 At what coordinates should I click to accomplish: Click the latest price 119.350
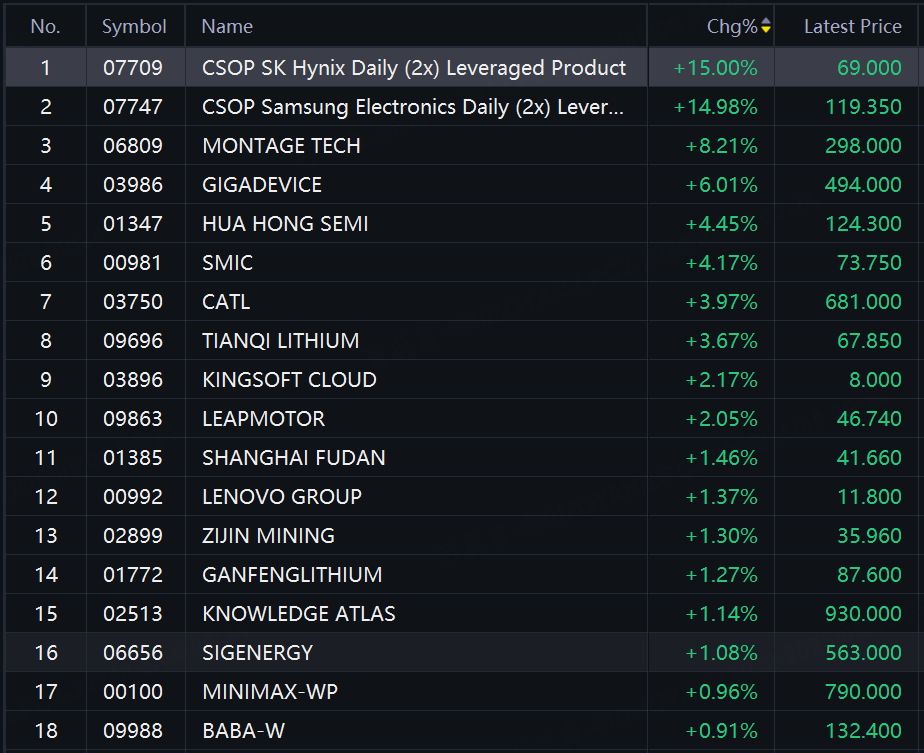click(863, 107)
